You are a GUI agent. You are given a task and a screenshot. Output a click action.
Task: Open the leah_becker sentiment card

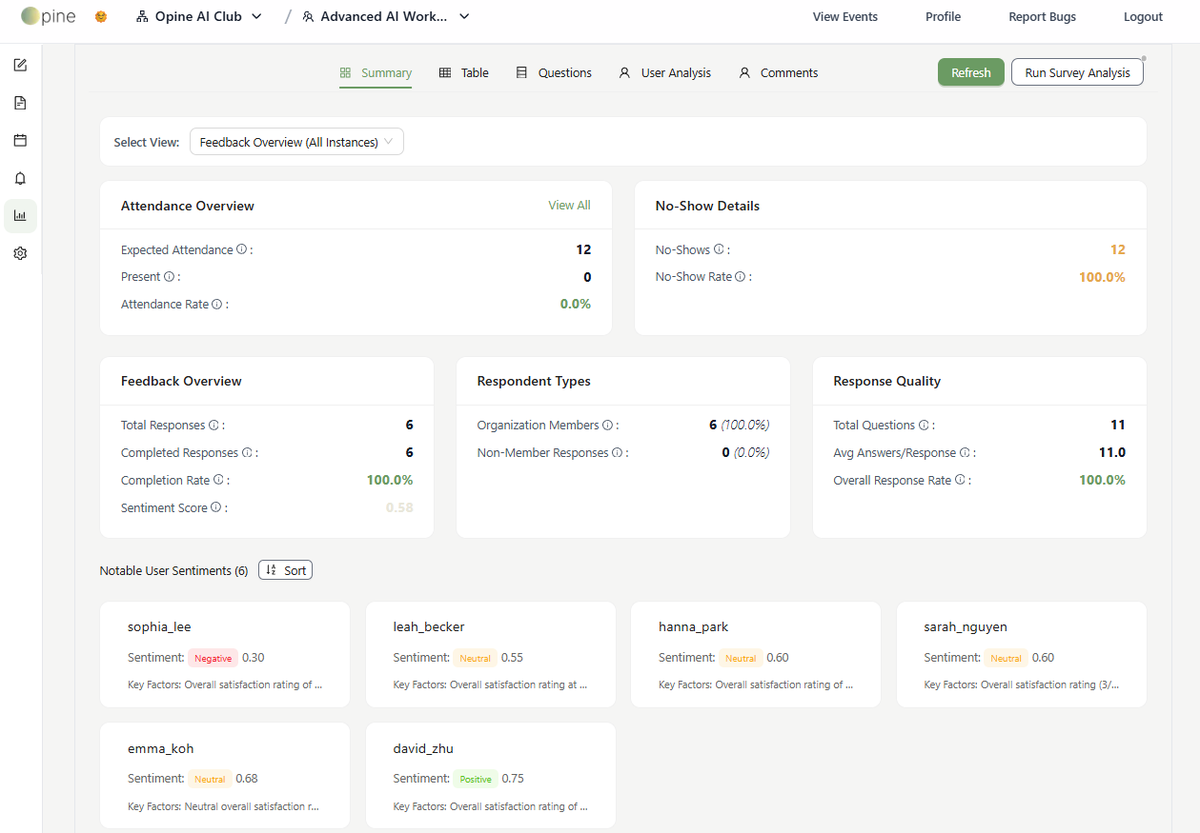click(x=491, y=654)
